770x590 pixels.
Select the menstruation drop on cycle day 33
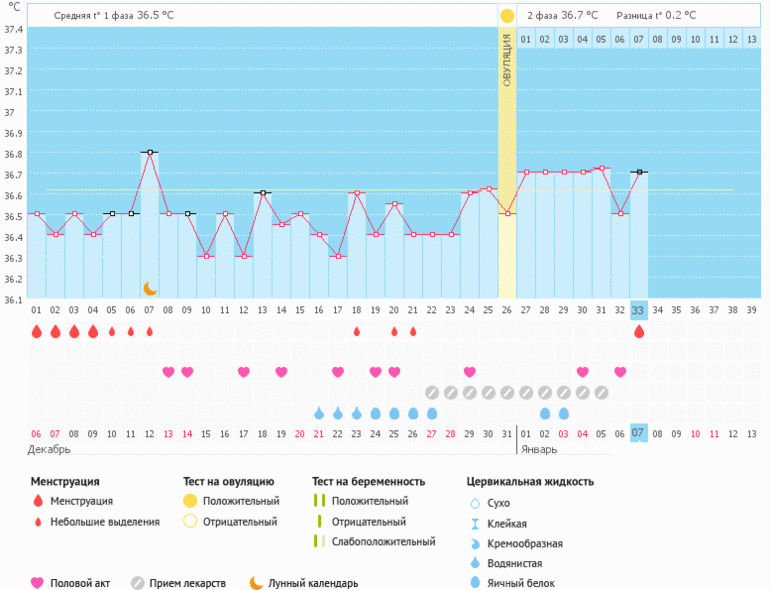coord(639,331)
